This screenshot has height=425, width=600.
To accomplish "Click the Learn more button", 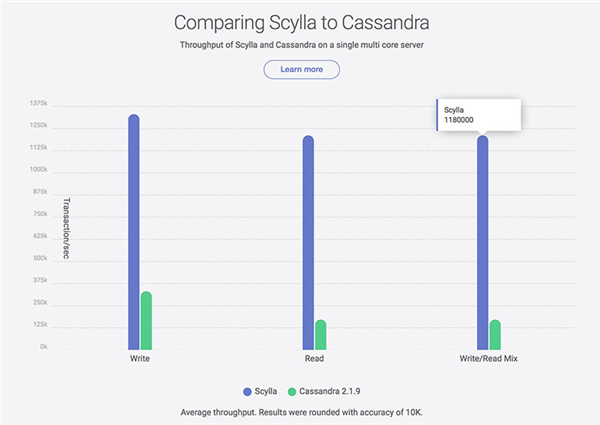I will [301, 69].
